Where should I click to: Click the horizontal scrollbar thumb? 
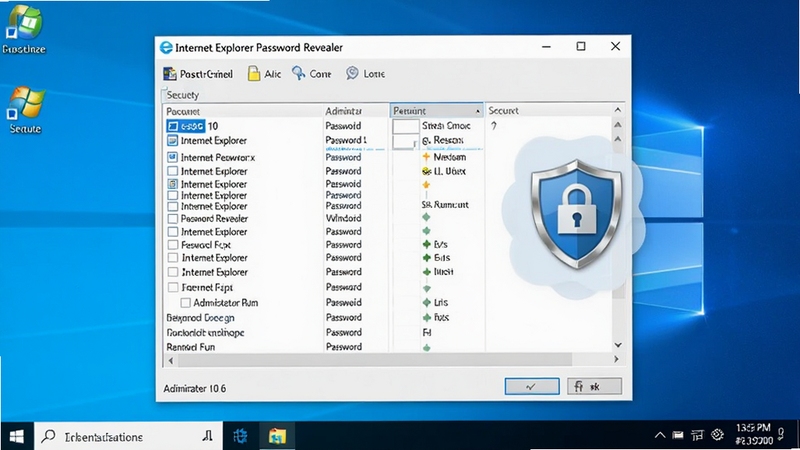[x=375, y=360]
